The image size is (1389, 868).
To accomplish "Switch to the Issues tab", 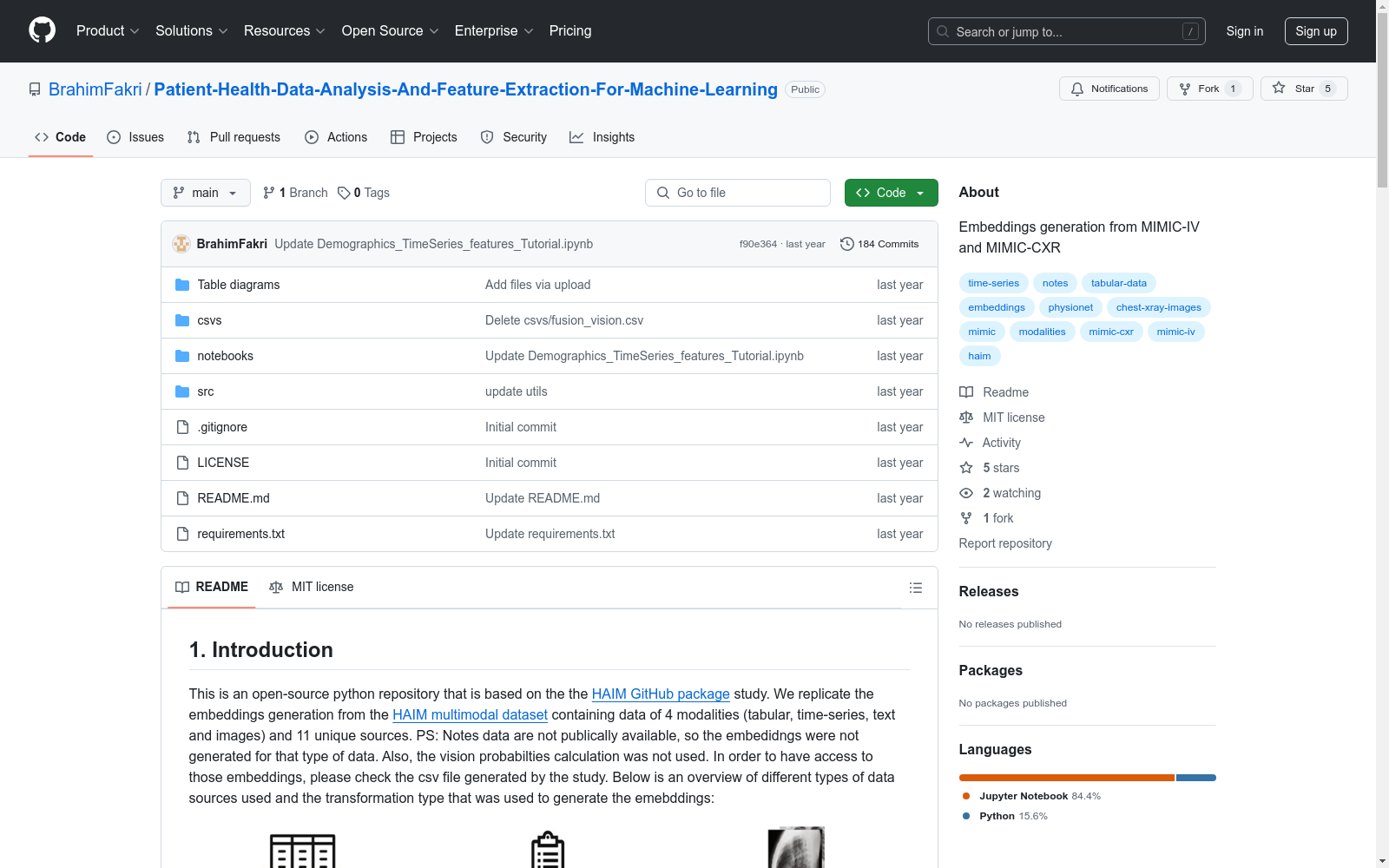I will 135,137.
